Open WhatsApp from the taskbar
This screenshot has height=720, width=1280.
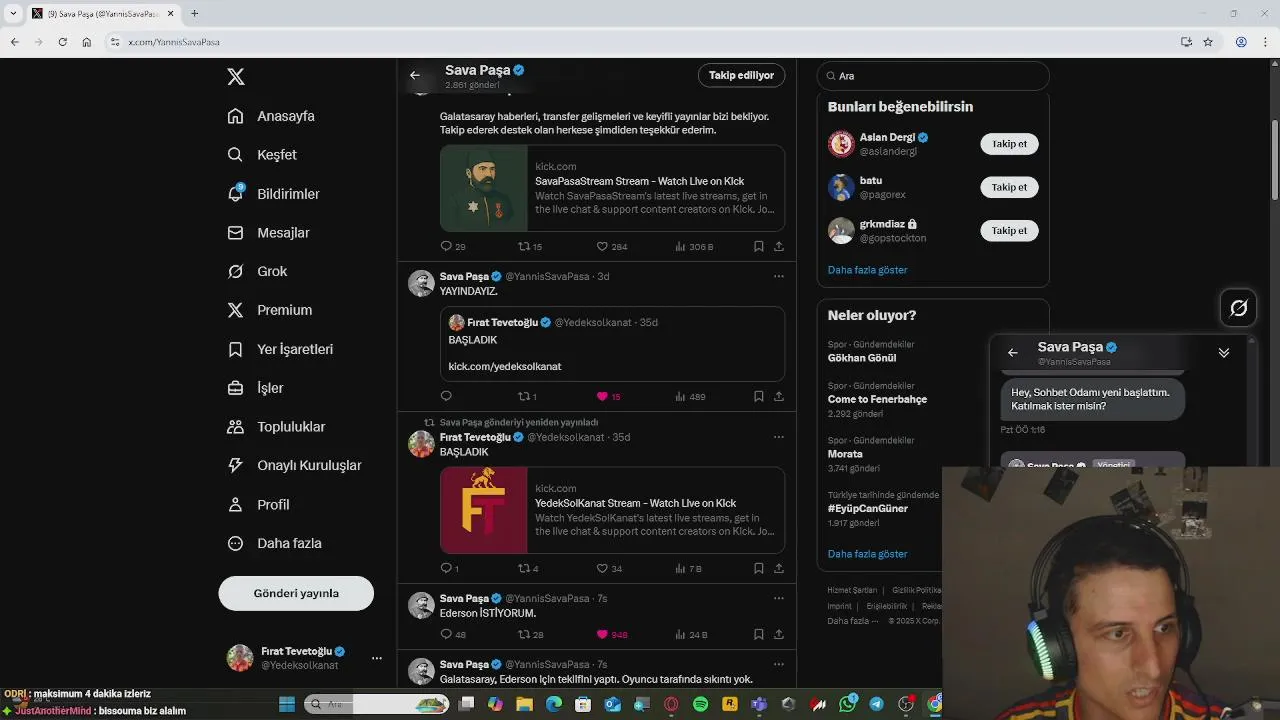(848, 705)
